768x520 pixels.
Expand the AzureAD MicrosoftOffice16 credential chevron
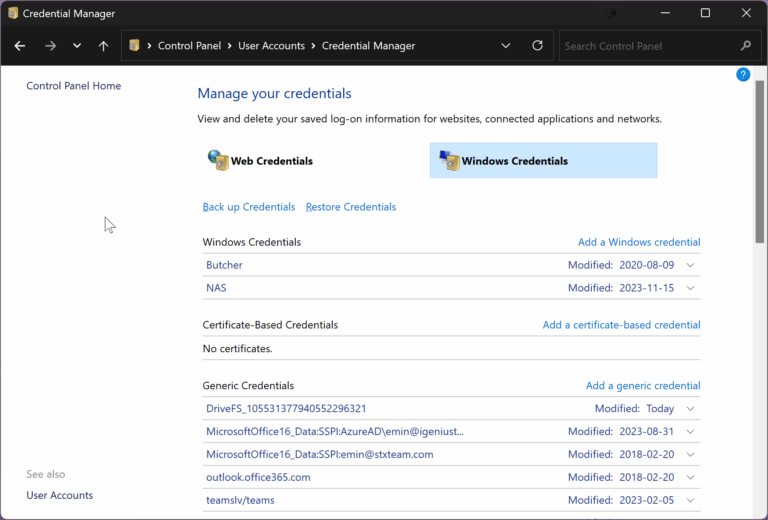tap(690, 431)
